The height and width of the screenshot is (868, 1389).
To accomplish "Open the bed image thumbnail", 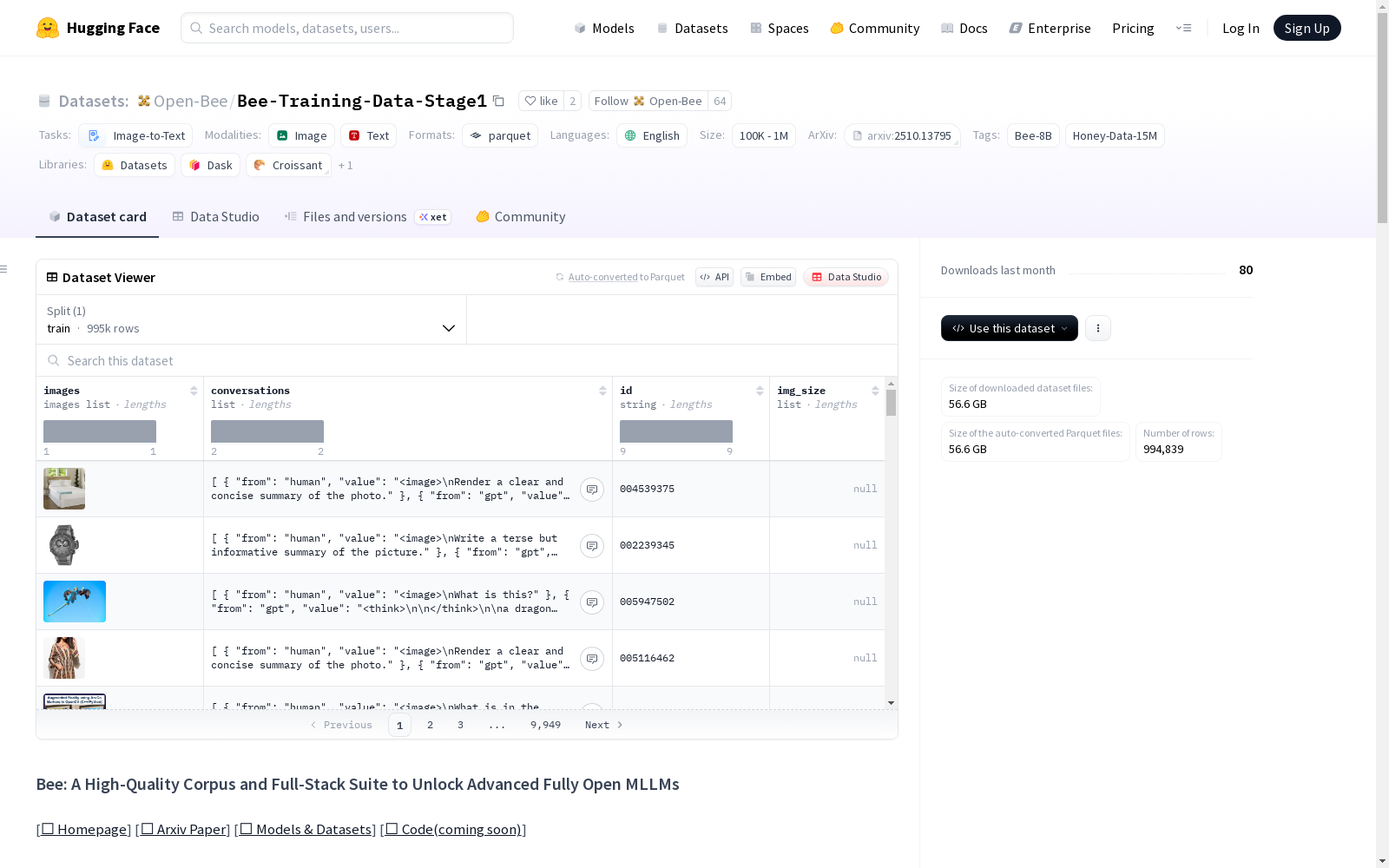I will point(64,489).
